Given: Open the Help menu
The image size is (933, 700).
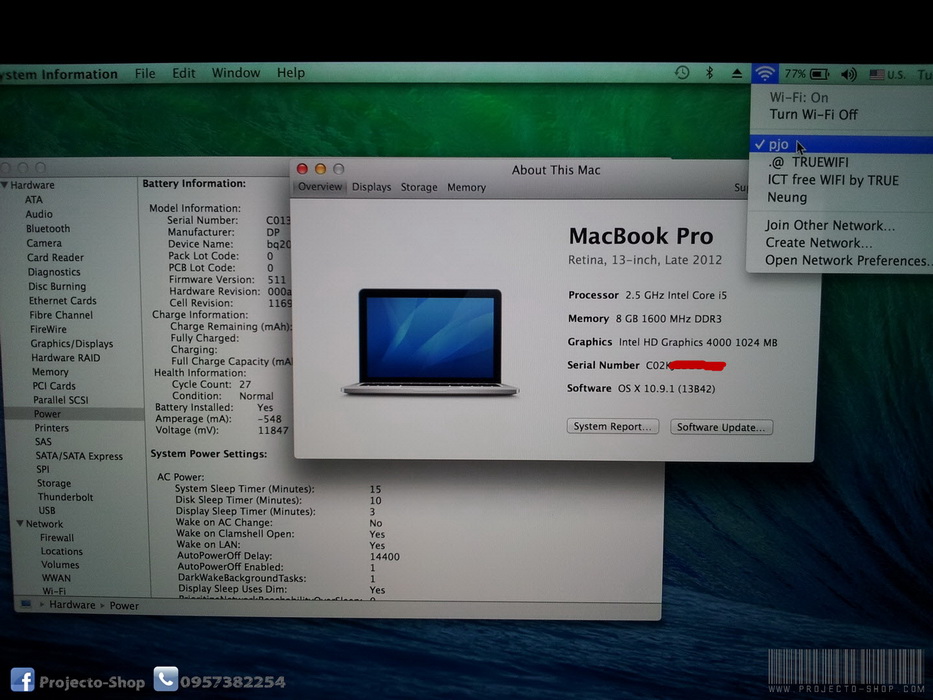Looking at the screenshot, I should pos(290,73).
